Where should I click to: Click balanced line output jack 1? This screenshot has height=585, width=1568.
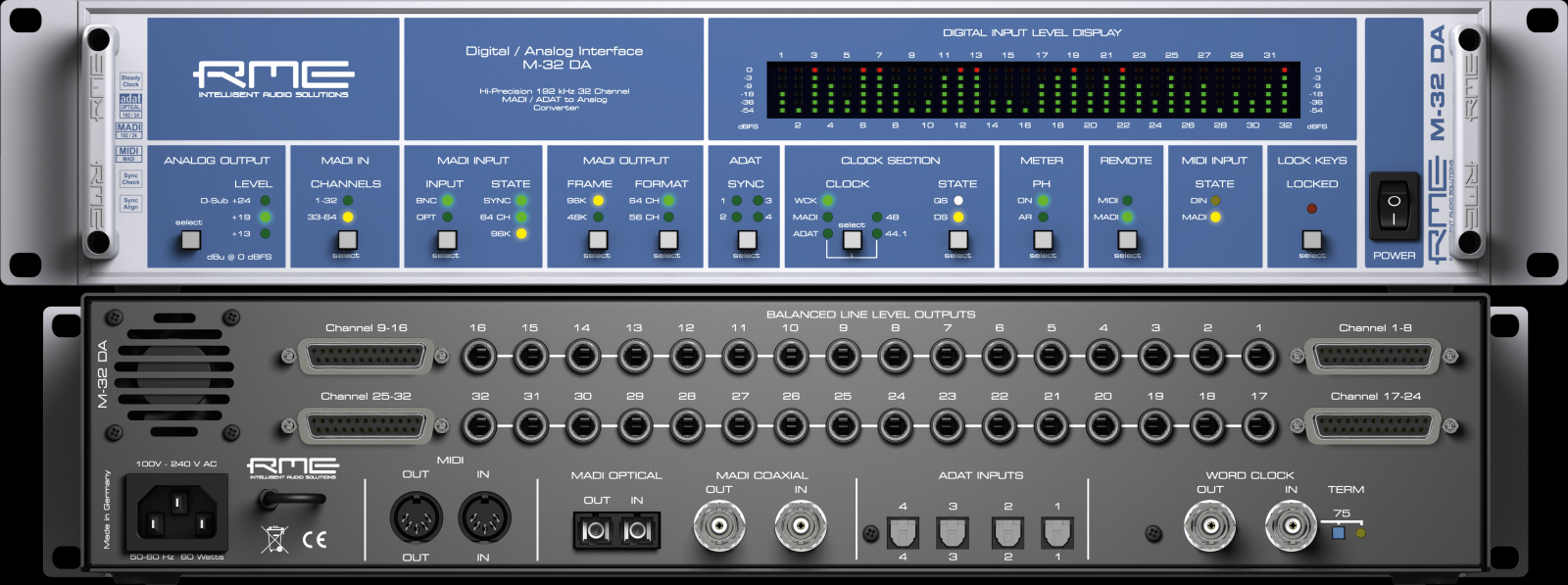pyautogui.click(x=1258, y=356)
